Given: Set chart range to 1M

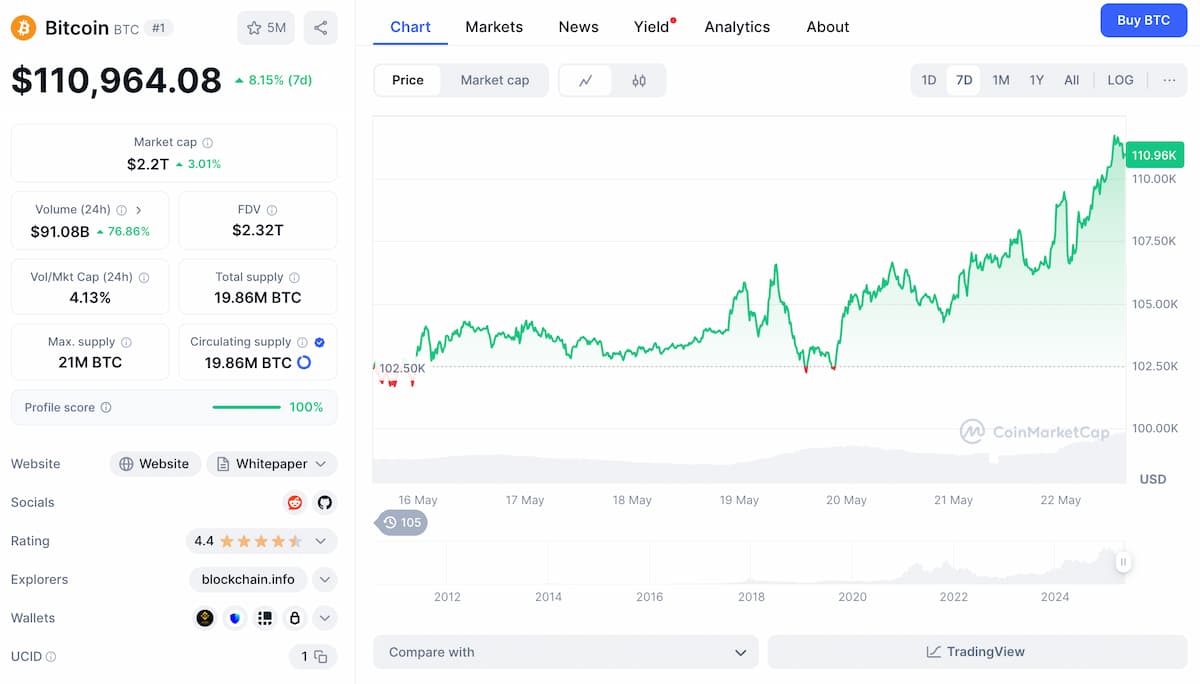Looking at the screenshot, I should pyautogui.click(x=1001, y=80).
